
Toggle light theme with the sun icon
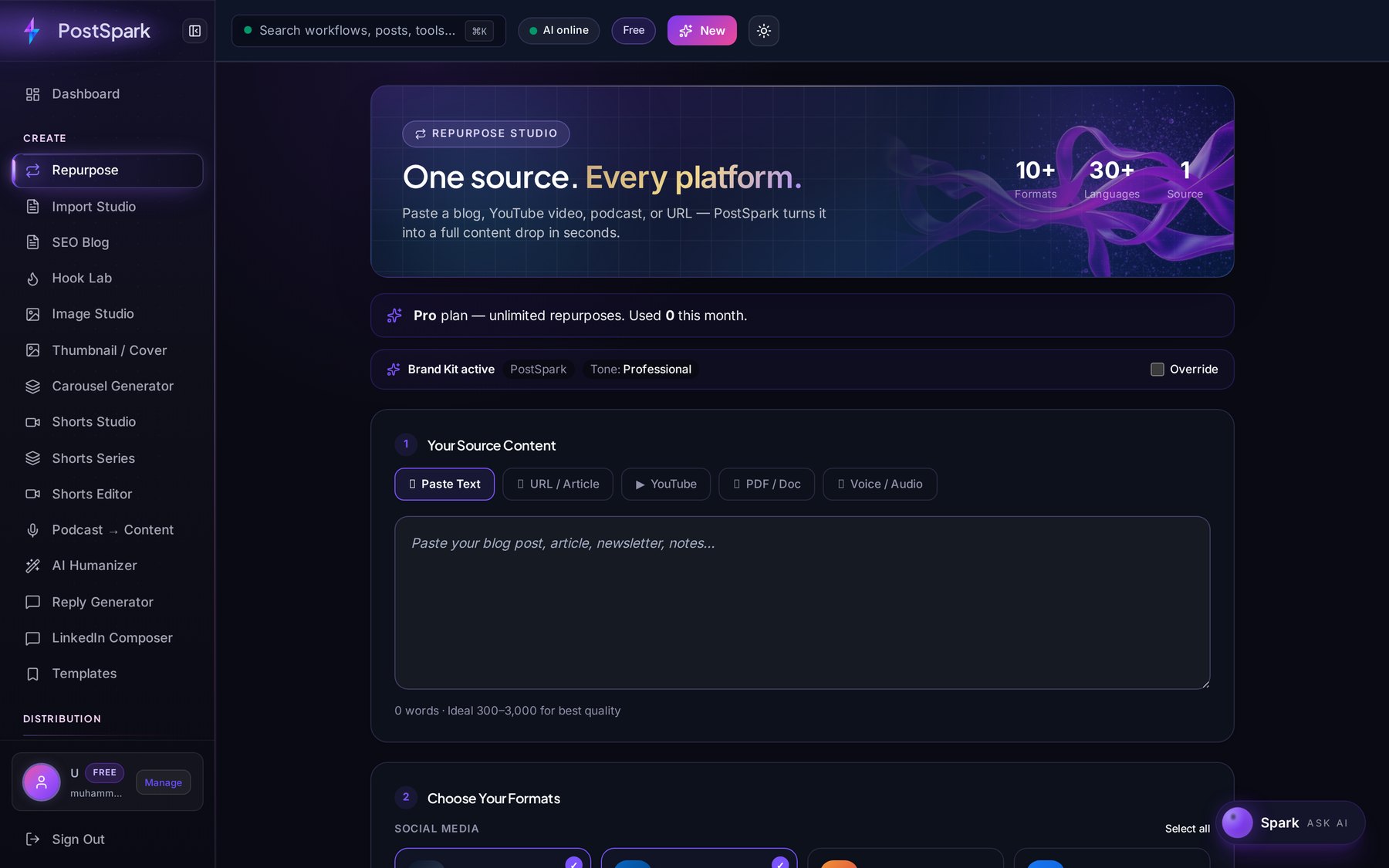[763, 31]
